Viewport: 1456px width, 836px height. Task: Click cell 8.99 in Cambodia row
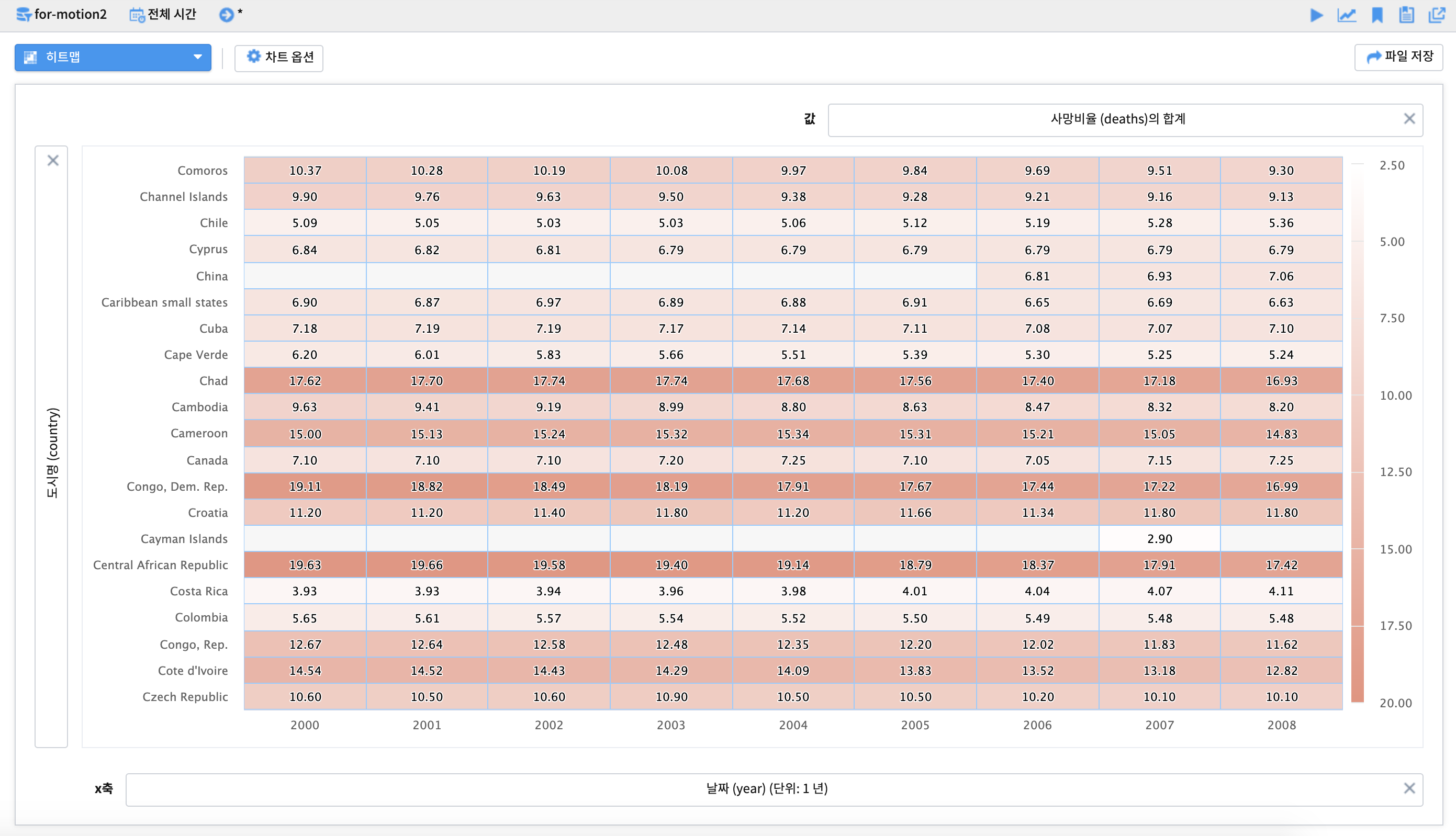(671, 407)
